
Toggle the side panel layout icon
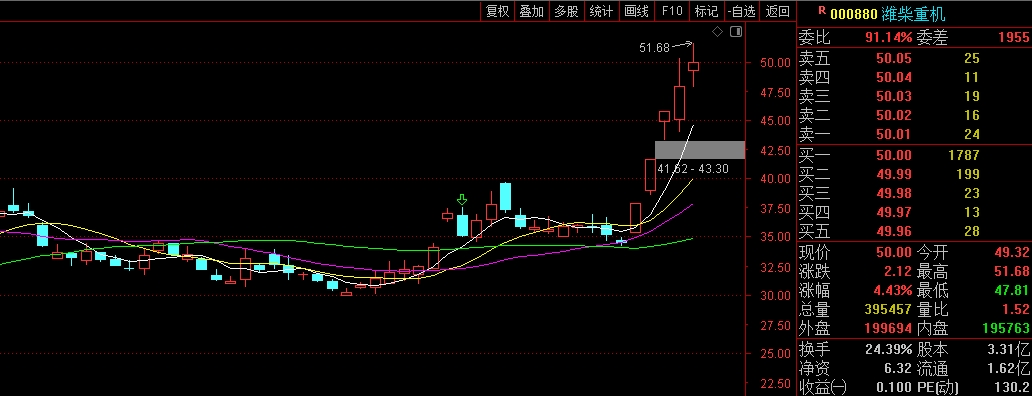point(736,32)
